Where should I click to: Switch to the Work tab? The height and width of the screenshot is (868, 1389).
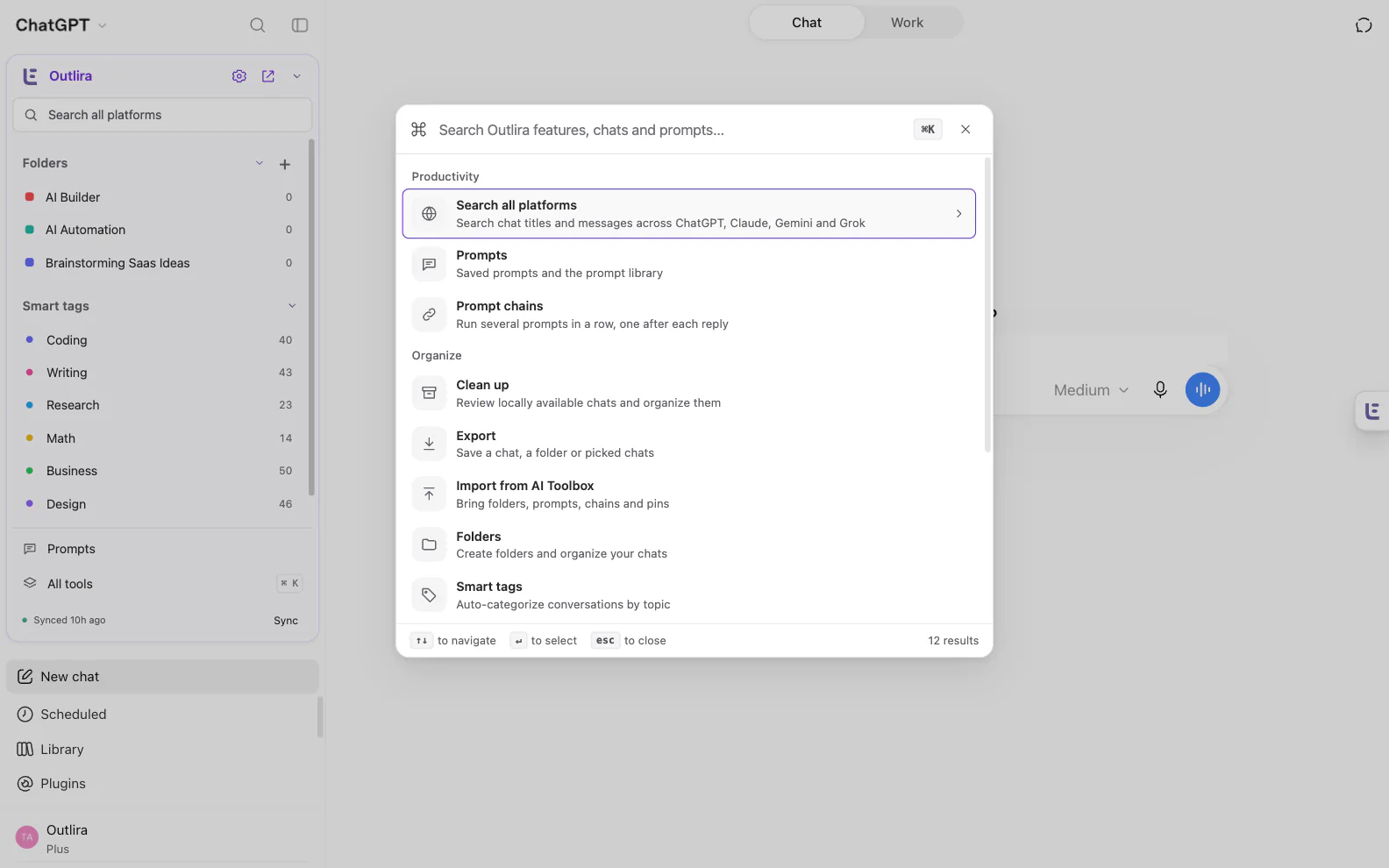point(908,23)
